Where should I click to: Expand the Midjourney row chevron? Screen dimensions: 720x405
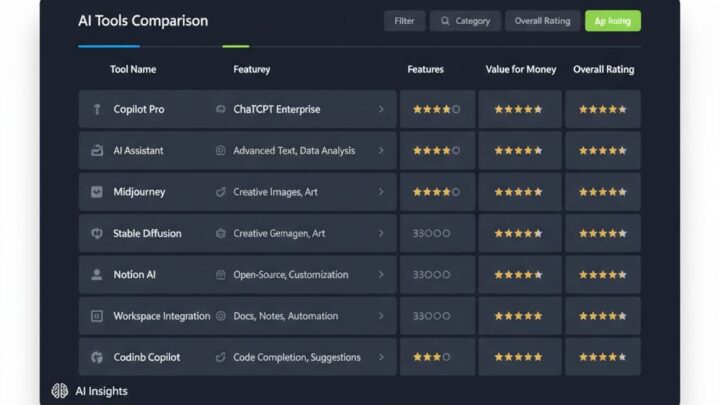[381, 192]
